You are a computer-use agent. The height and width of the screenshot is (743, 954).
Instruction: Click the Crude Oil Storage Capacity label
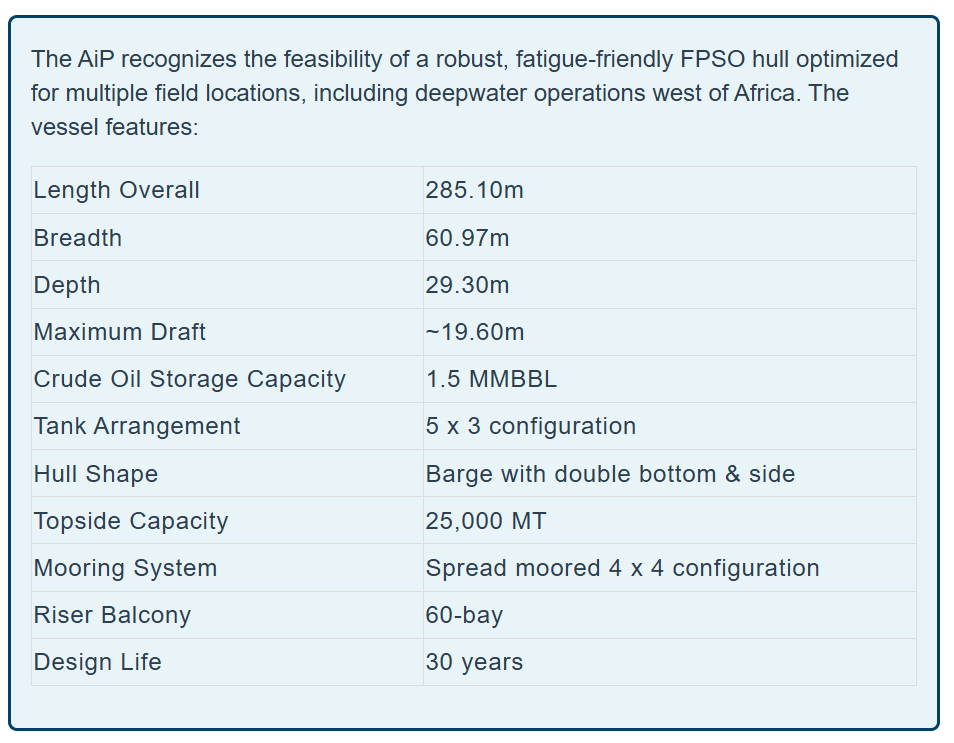[x=190, y=379]
